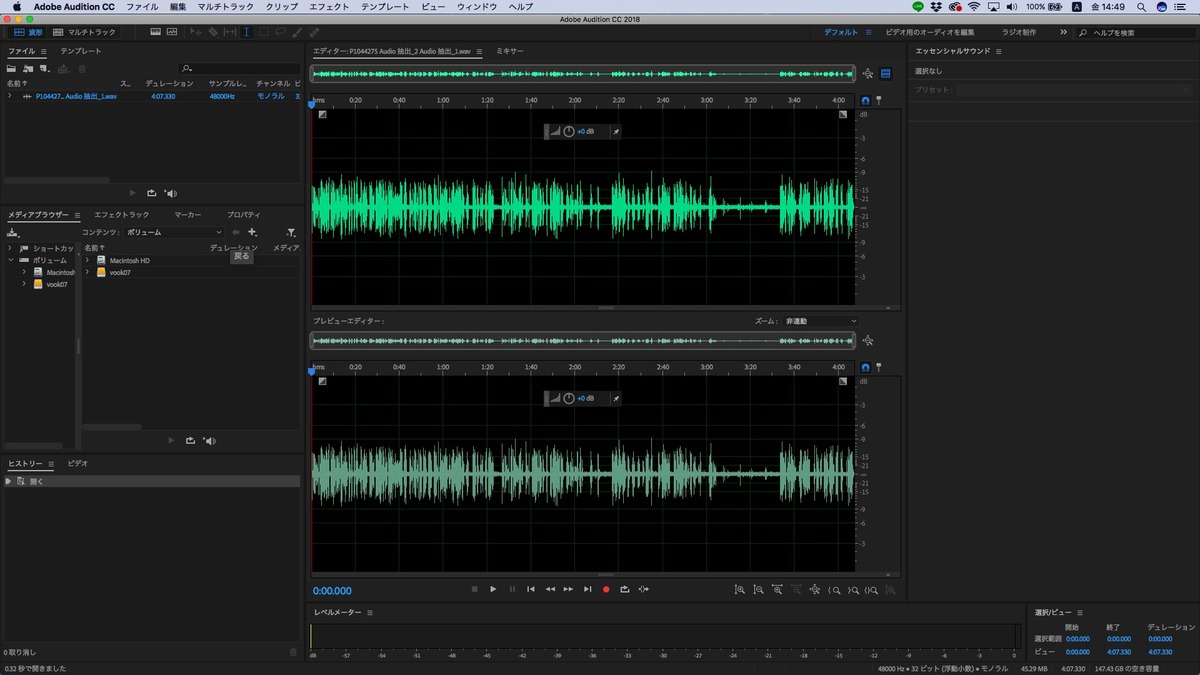Open the ズーム 非連動 dropdown
Screen dimensions: 1200x675
[820, 321]
